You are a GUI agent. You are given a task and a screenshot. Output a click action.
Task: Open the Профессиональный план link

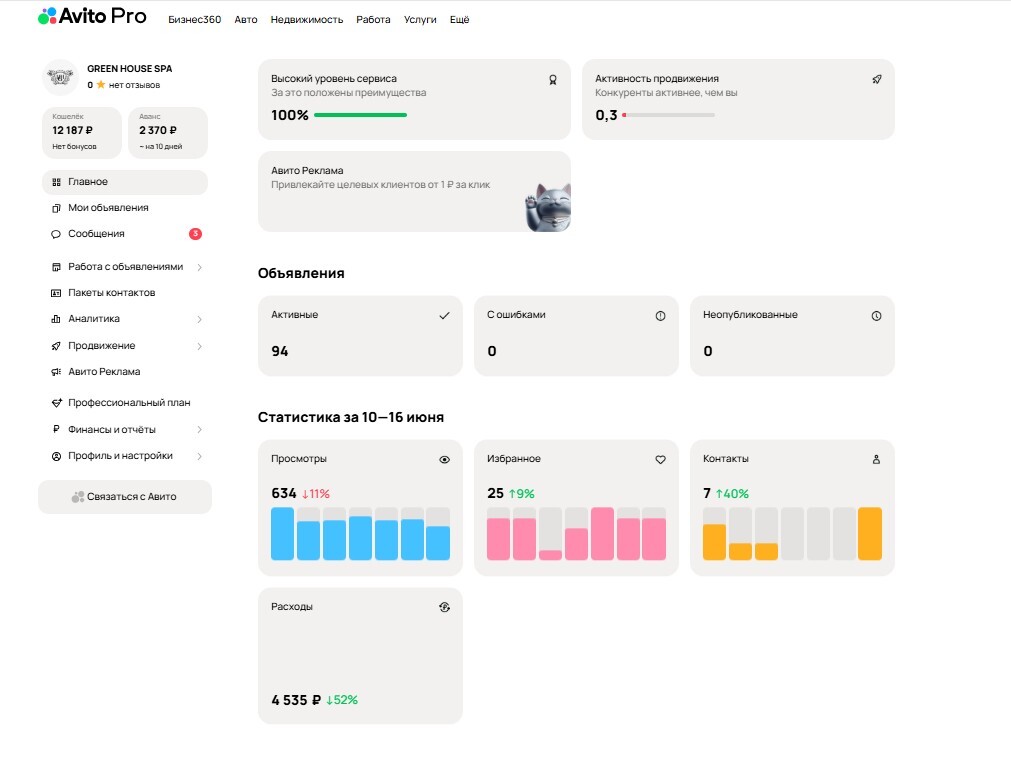(129, 403)
